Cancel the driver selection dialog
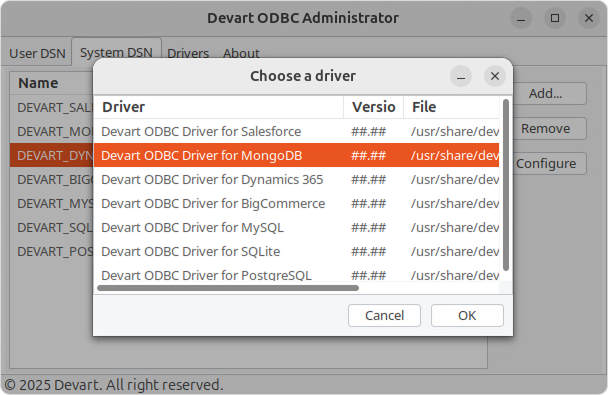 (384, 316)
